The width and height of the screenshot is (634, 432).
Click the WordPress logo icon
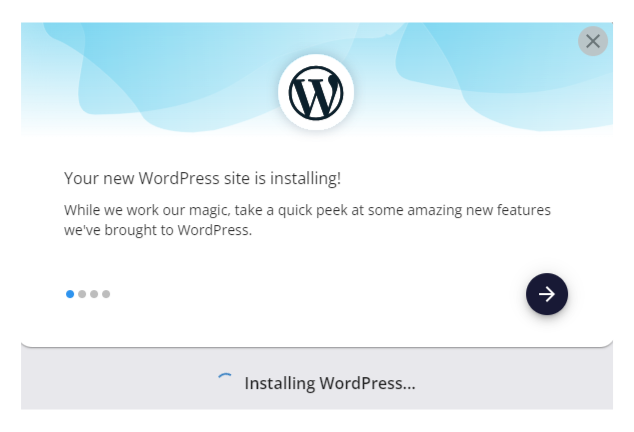pos(316,93)
